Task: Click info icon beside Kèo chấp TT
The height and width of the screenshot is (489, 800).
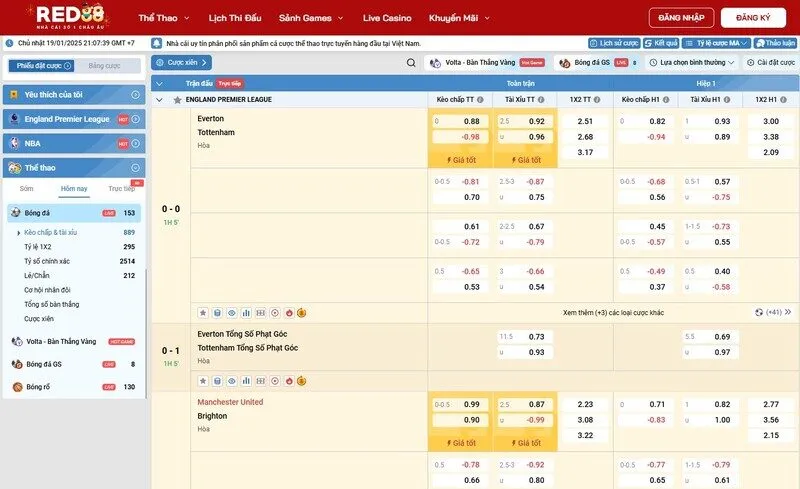Action: pyautogui.click(x=480, y=100)
